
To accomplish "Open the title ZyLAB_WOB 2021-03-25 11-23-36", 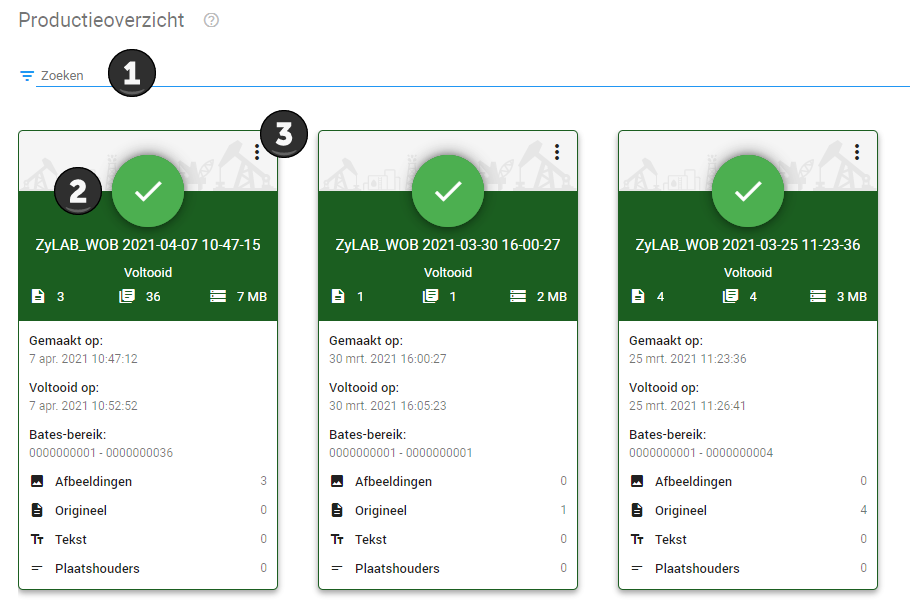I will pos(748,245).
